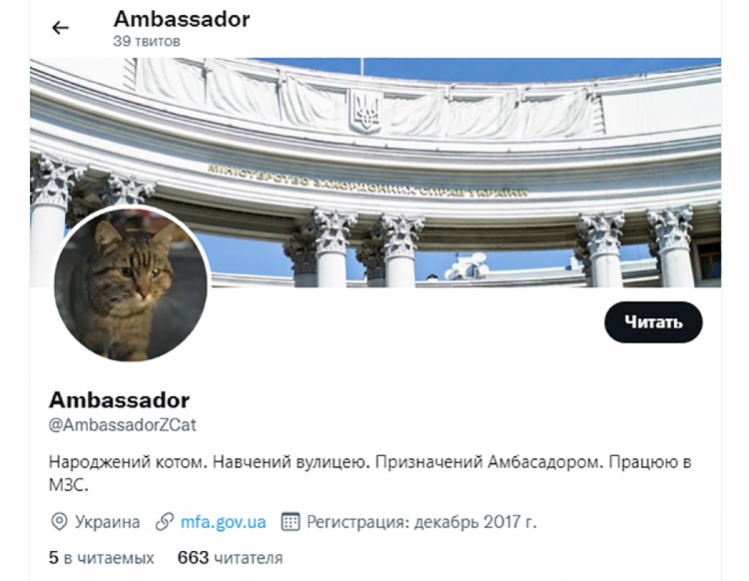749x581 pixels.
Task: View the 663 читателя followers list
Action: (x=230, y=558)
